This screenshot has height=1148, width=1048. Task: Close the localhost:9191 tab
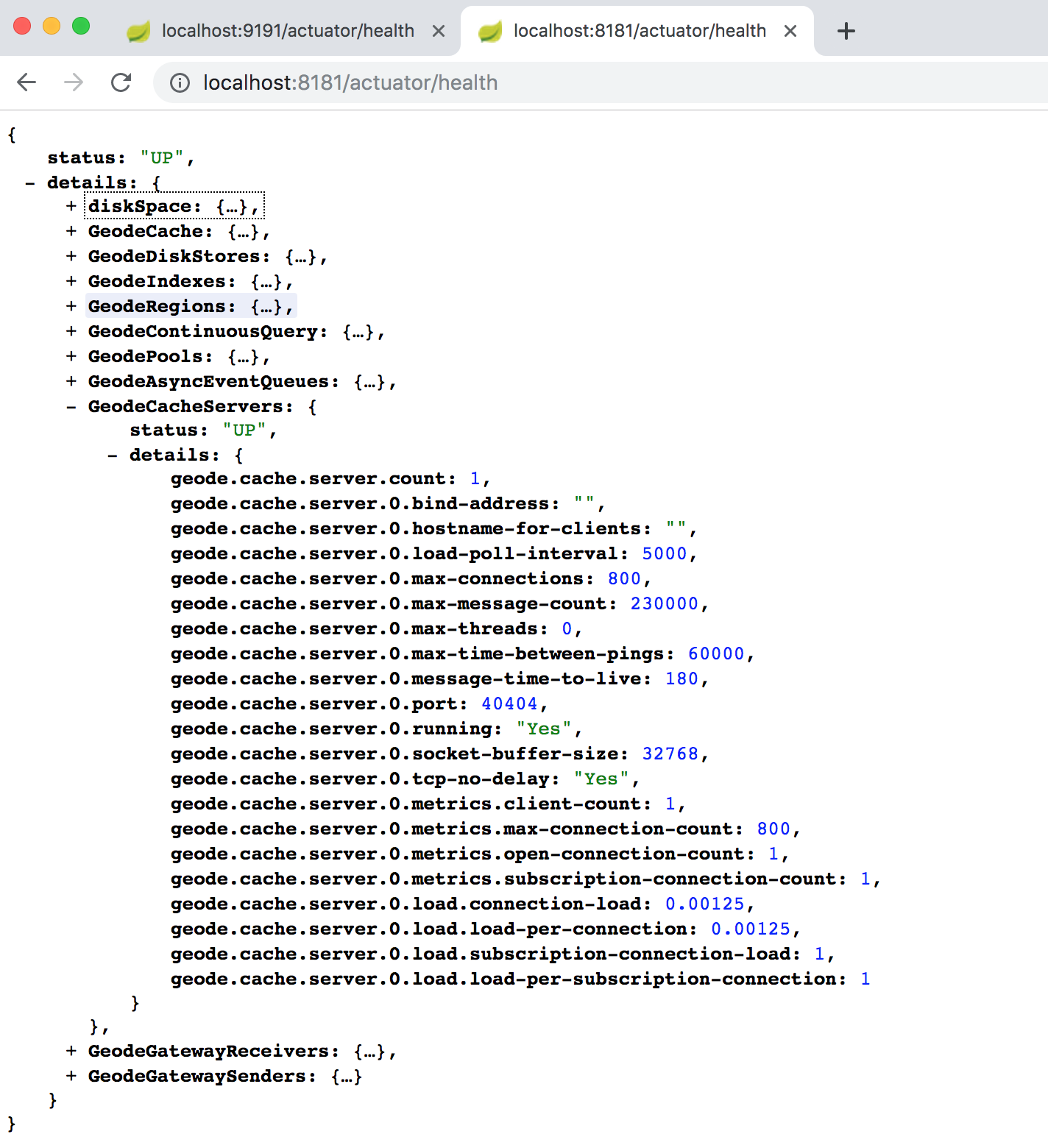click(x=439, y=31)
